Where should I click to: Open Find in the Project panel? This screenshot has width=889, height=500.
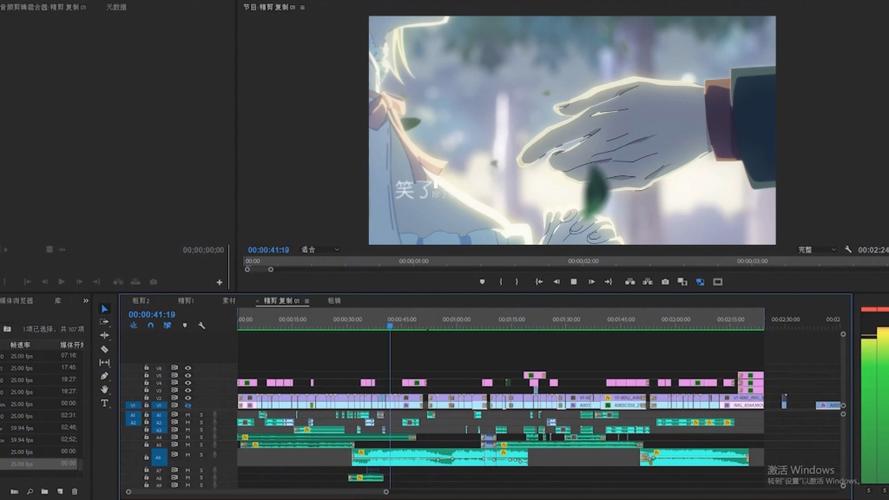coord(29,491)
